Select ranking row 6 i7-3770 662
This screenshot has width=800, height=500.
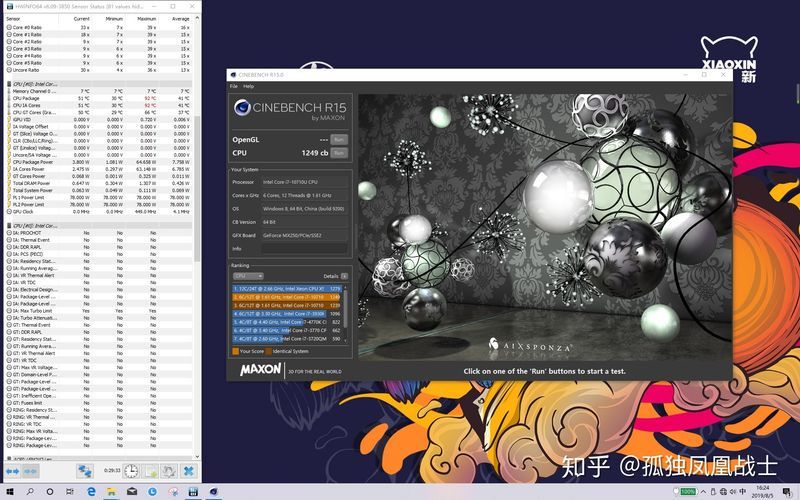(287, 330)
